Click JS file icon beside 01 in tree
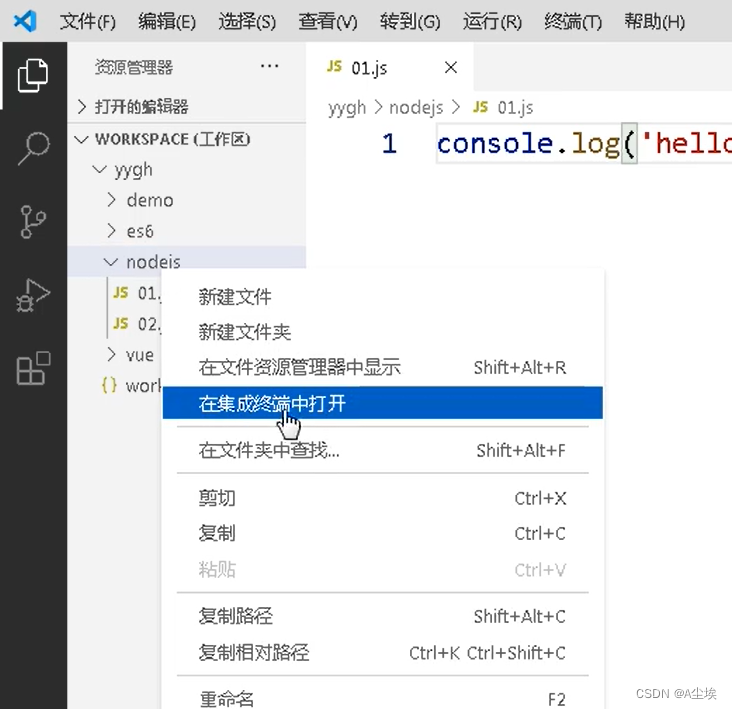Image resolution: width=732 pixels, height=709 pixels. coord(120,293)
